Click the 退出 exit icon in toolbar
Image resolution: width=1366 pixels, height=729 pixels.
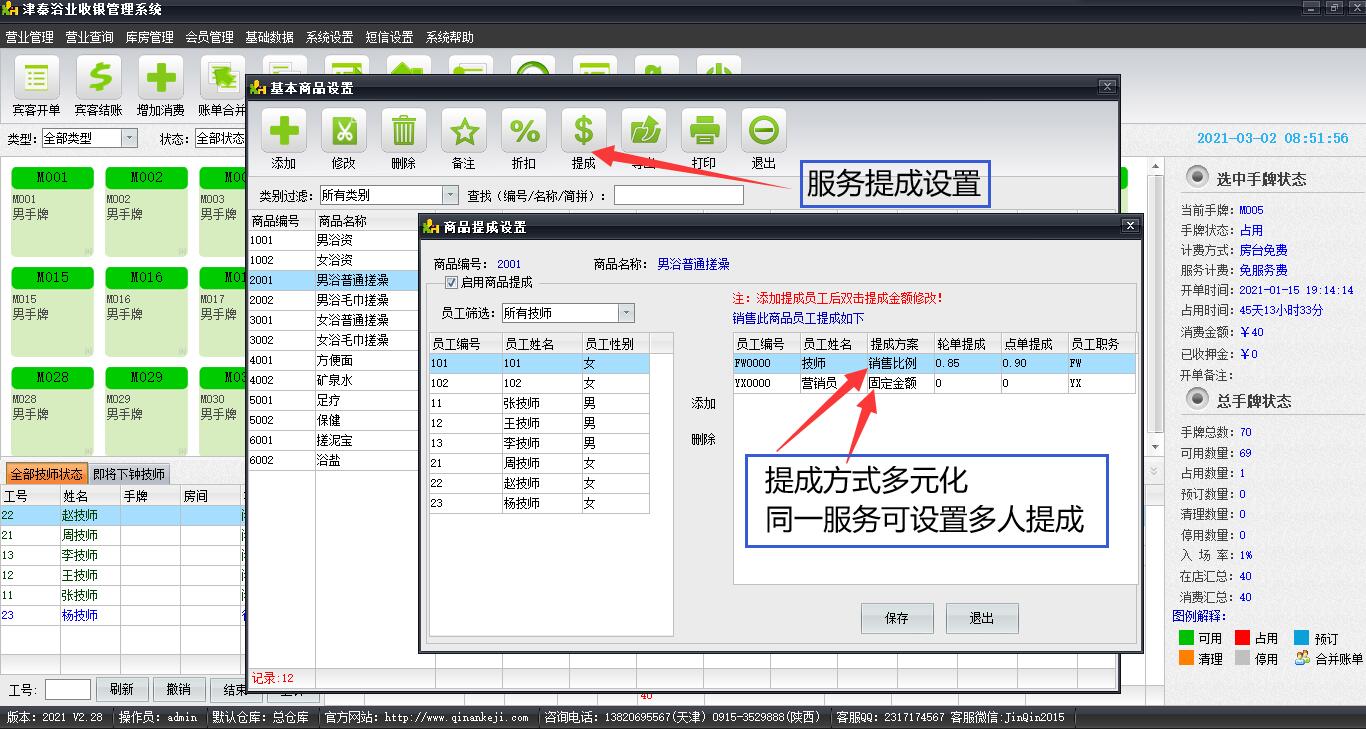764,132
